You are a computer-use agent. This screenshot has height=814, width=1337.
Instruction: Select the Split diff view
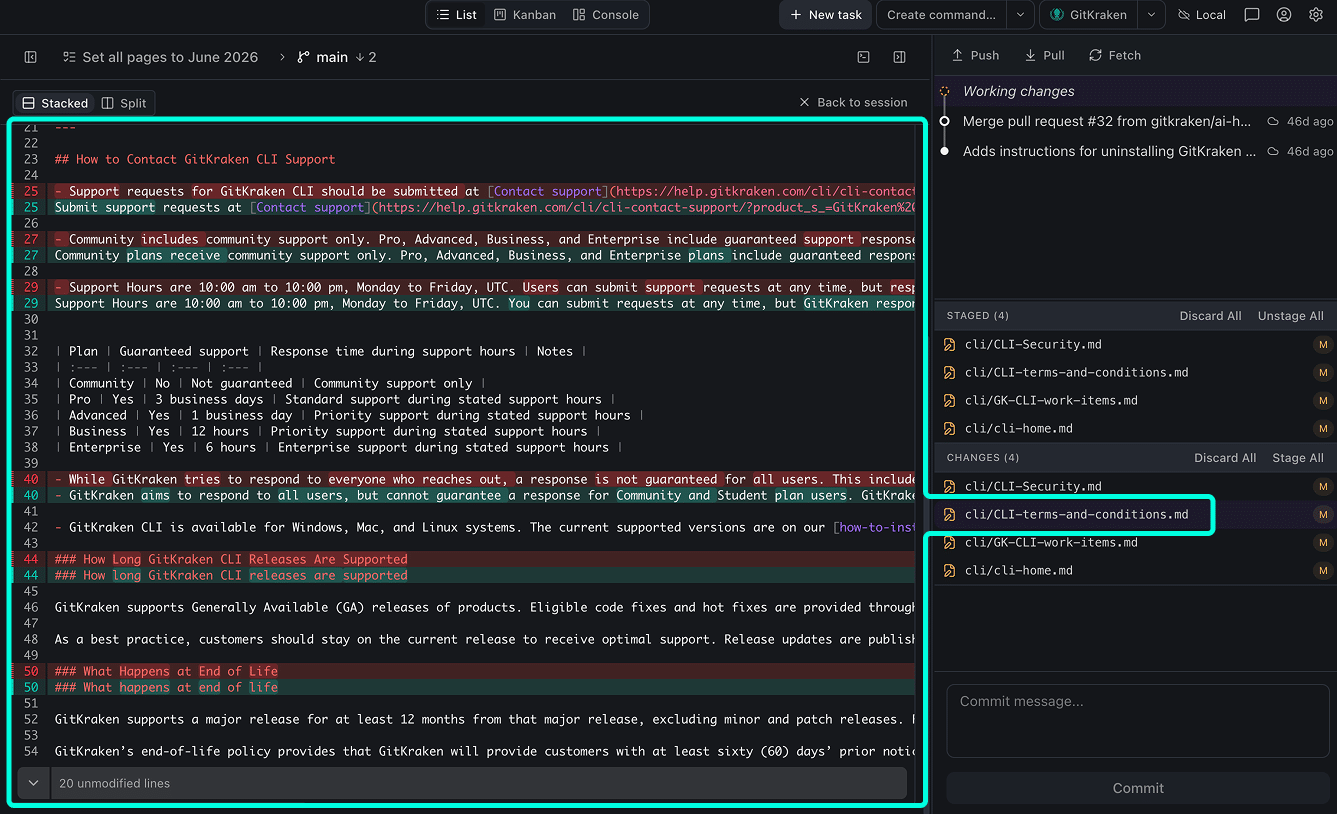124,103
